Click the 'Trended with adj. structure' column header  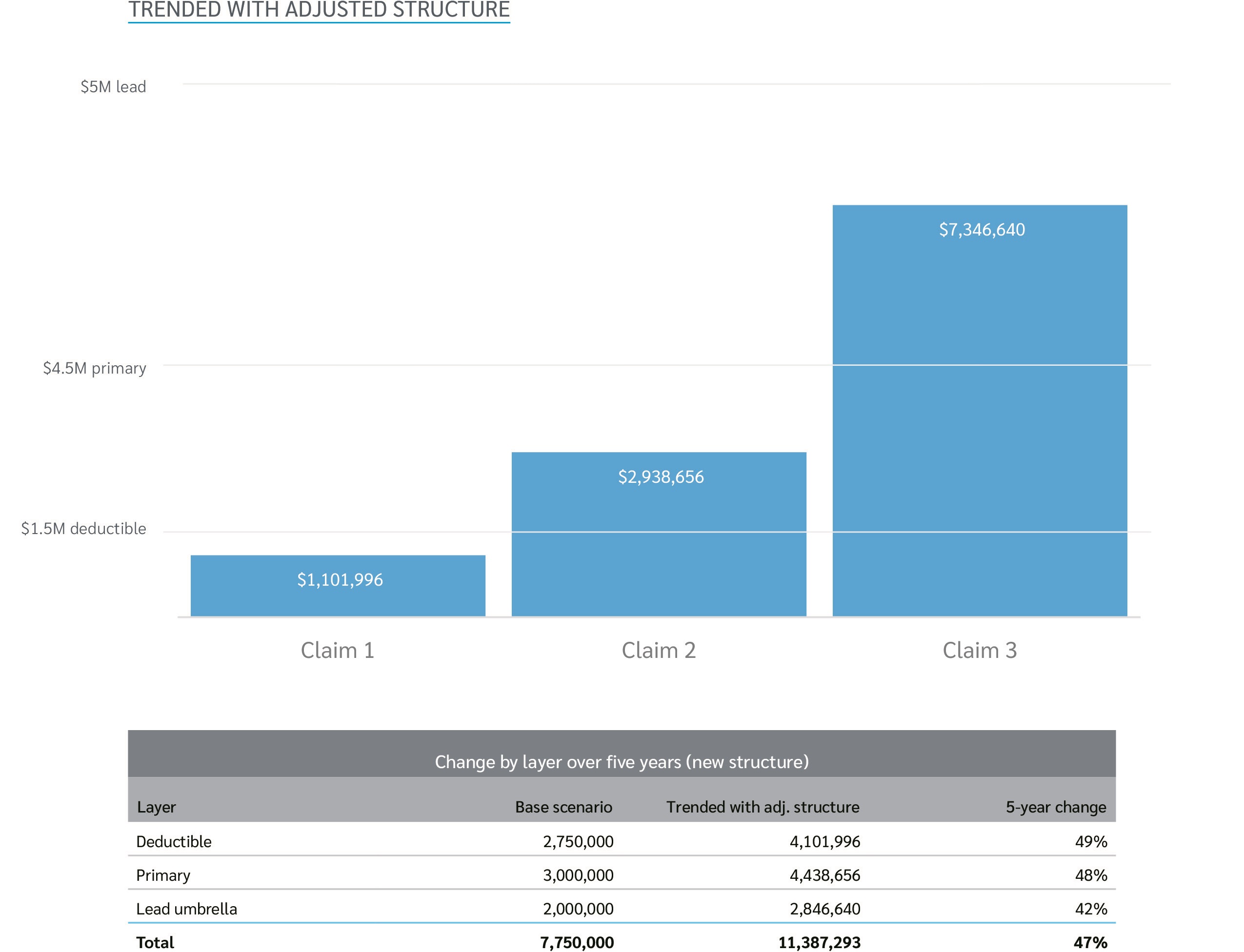(x=762, y=807)
